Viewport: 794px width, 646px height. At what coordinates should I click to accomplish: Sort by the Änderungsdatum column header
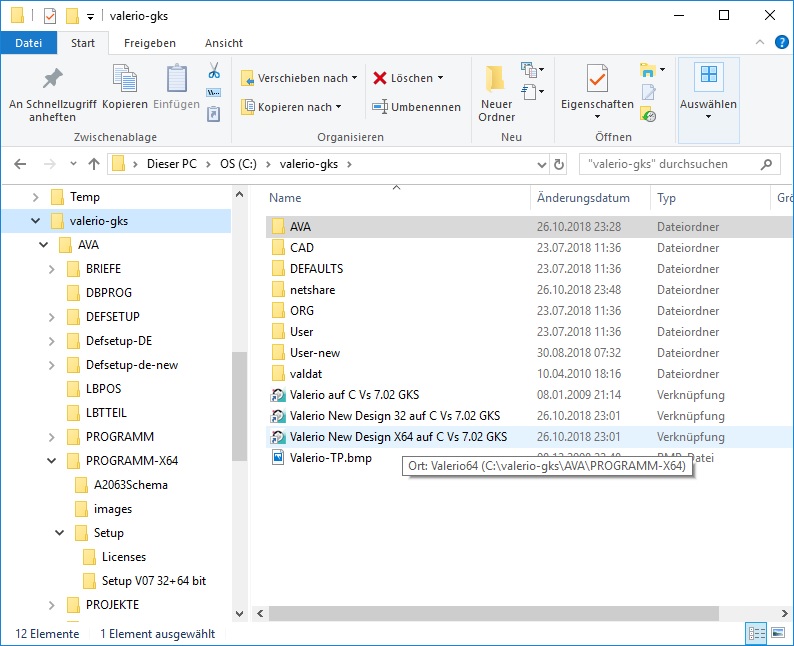click(583, 198)
